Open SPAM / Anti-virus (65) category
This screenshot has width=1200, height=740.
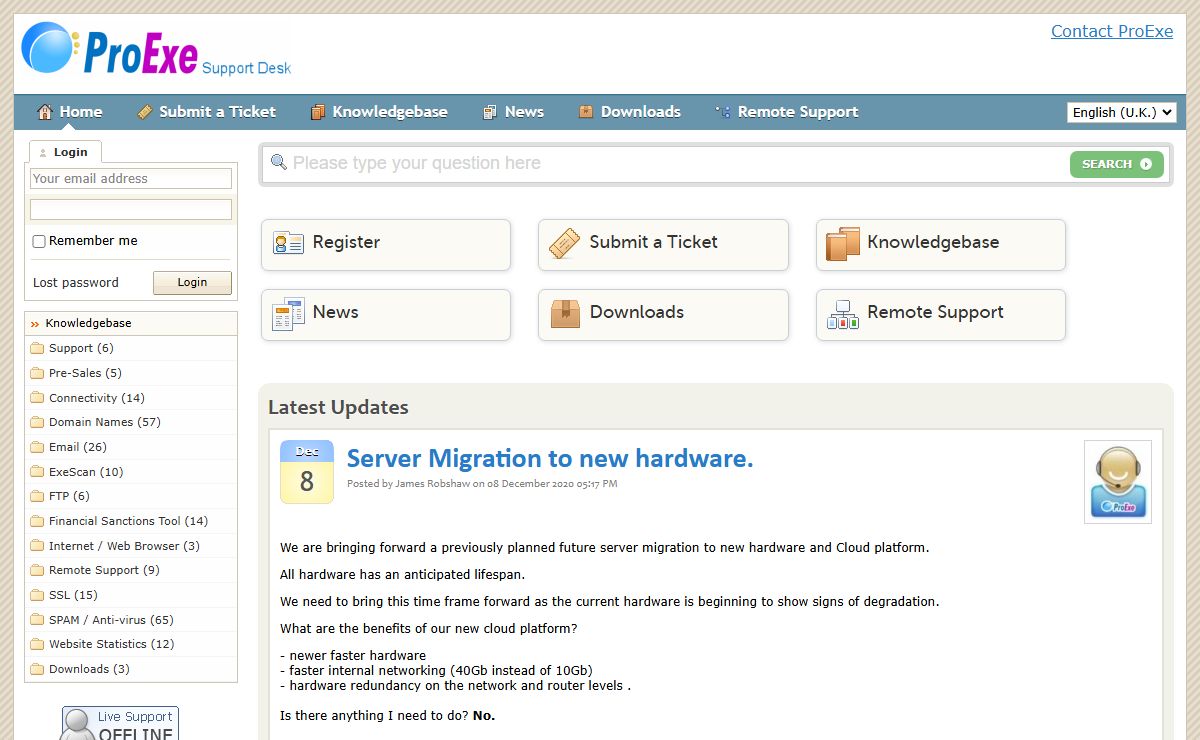tap(111, 620)
